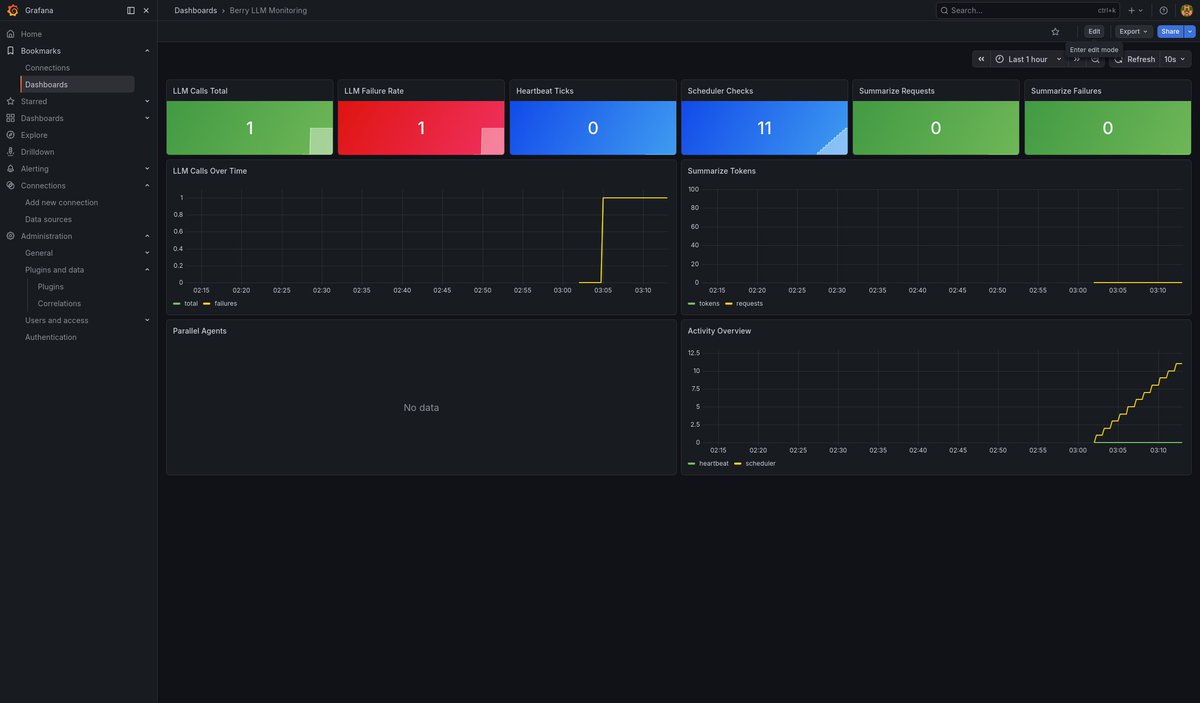Open the user profile avatar
This screenshot has width=1200, height=703.
tap(1187, 10)
